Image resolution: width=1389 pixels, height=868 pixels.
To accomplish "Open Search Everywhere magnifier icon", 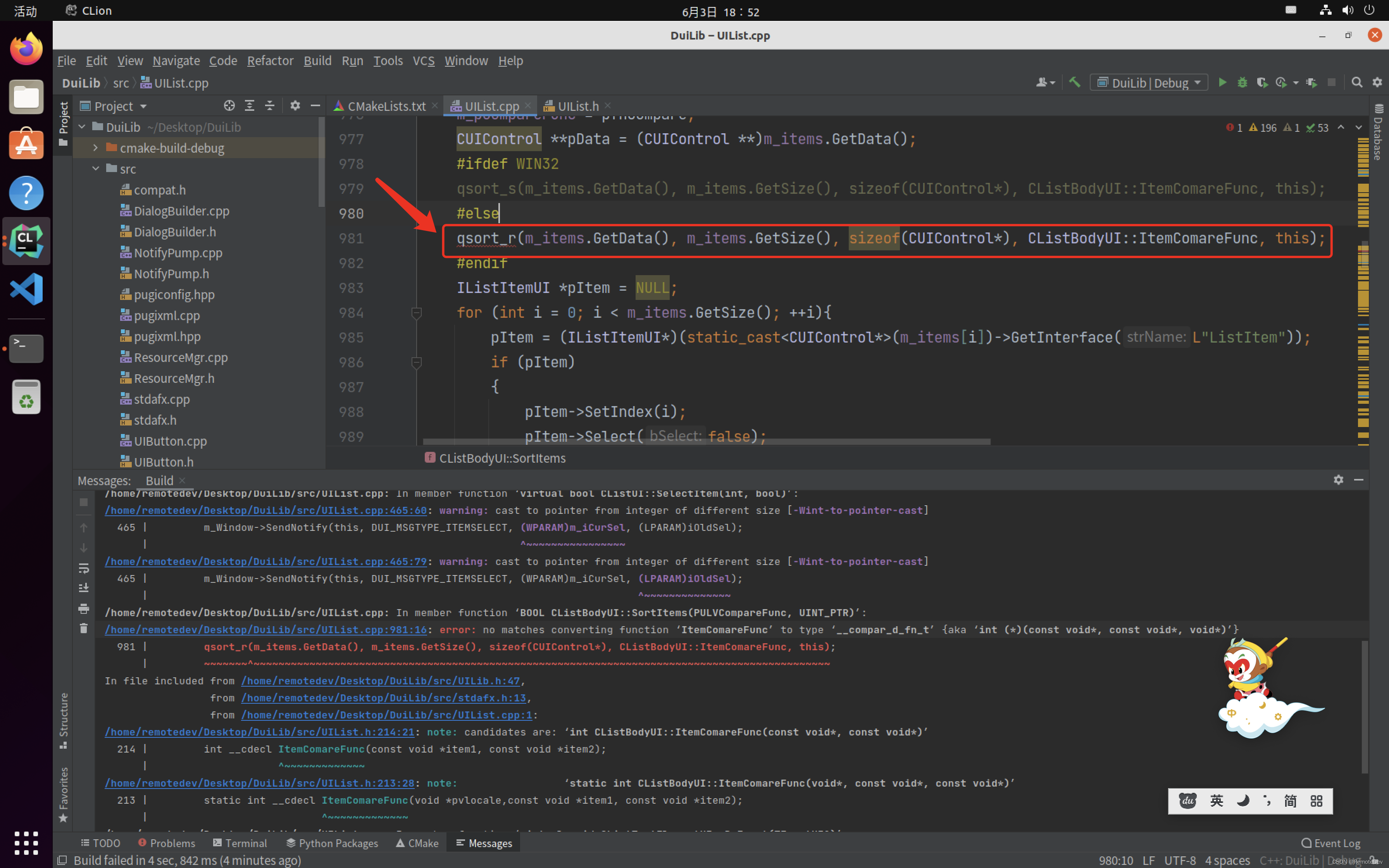I will [x=1357, y=83].
